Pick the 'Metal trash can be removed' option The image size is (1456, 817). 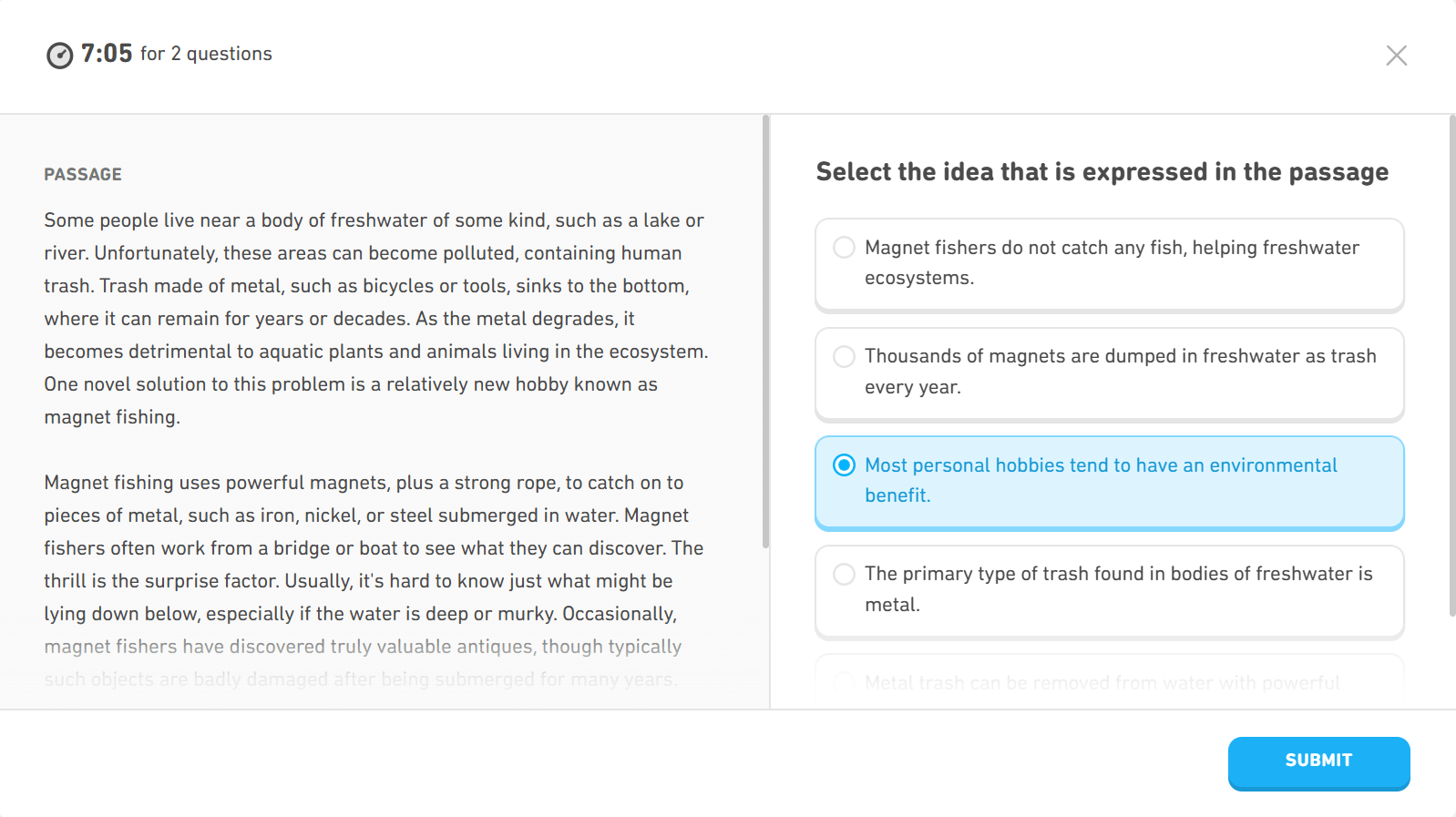click(1109, 683)
